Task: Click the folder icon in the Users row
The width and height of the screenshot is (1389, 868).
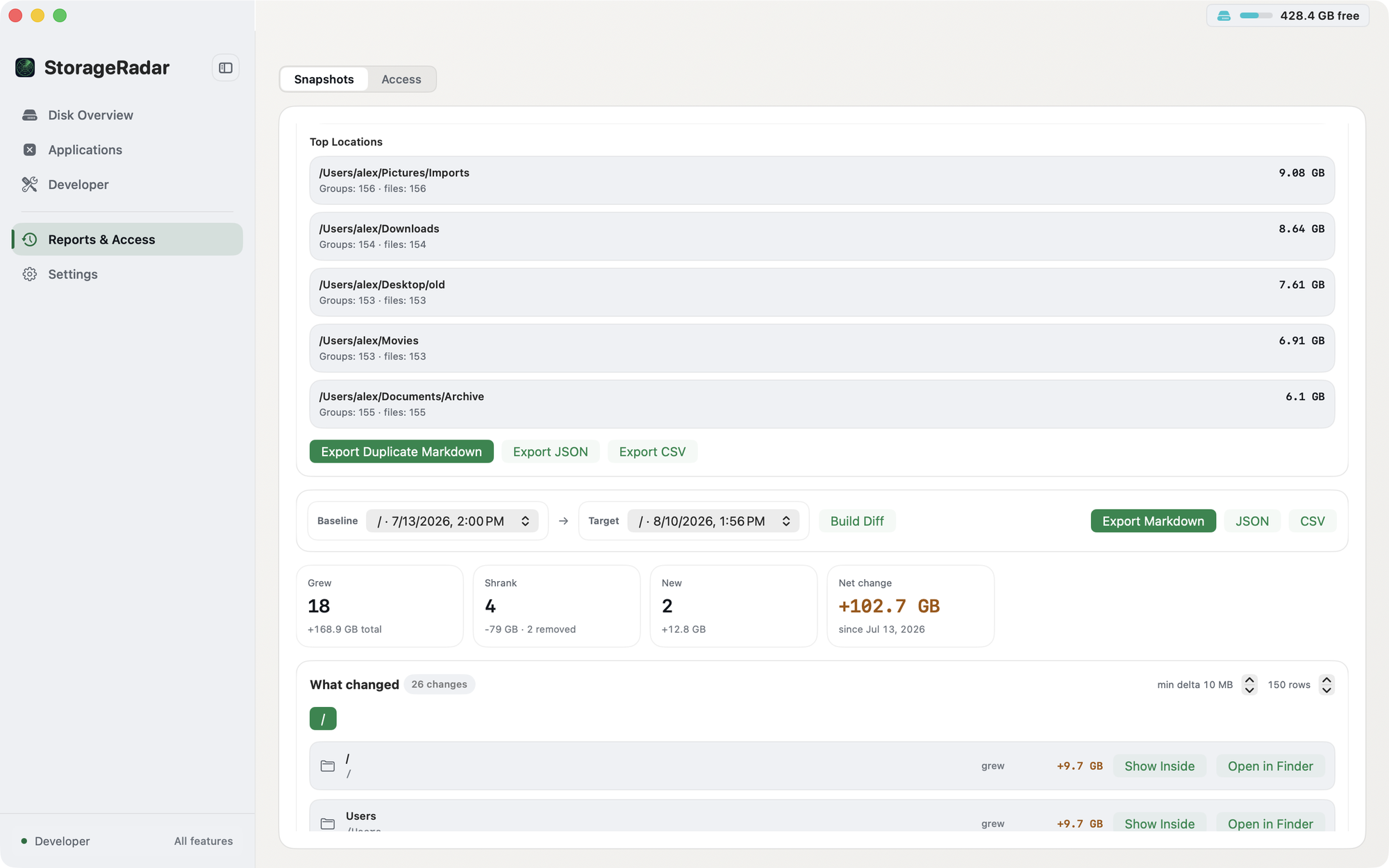Action: 328,824
